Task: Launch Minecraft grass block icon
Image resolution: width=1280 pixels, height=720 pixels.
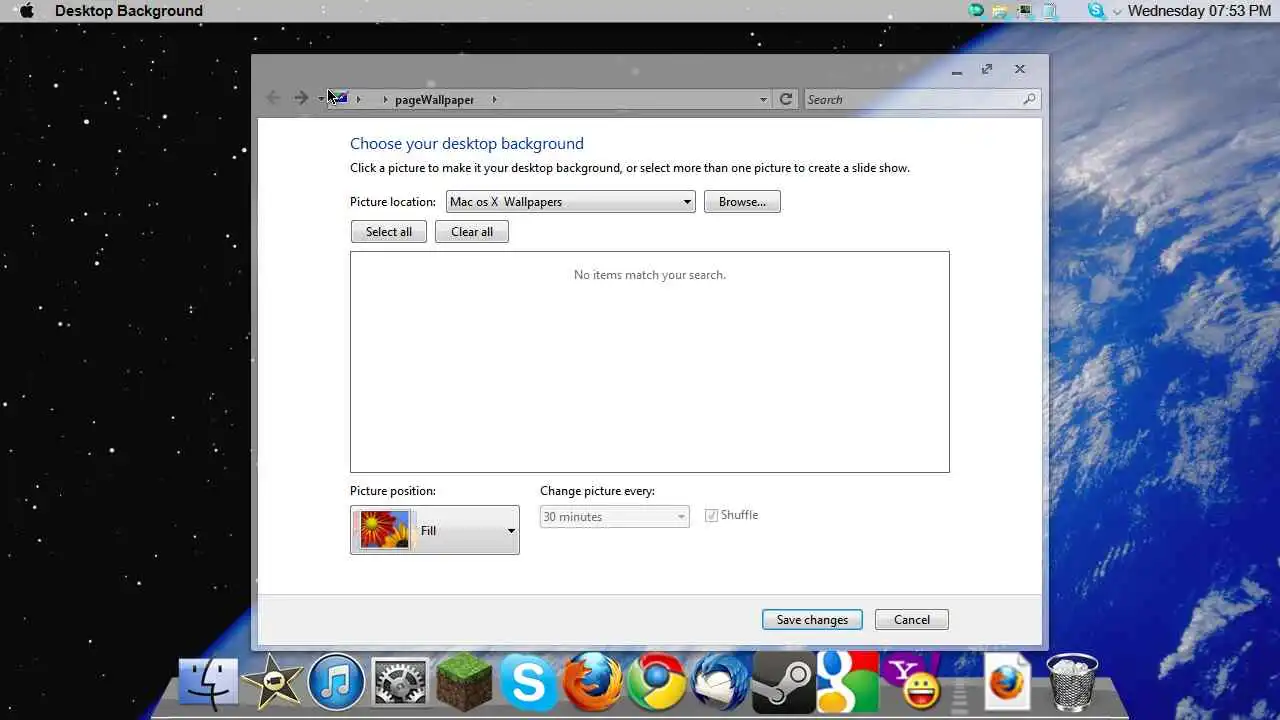Action: [464, 683]
